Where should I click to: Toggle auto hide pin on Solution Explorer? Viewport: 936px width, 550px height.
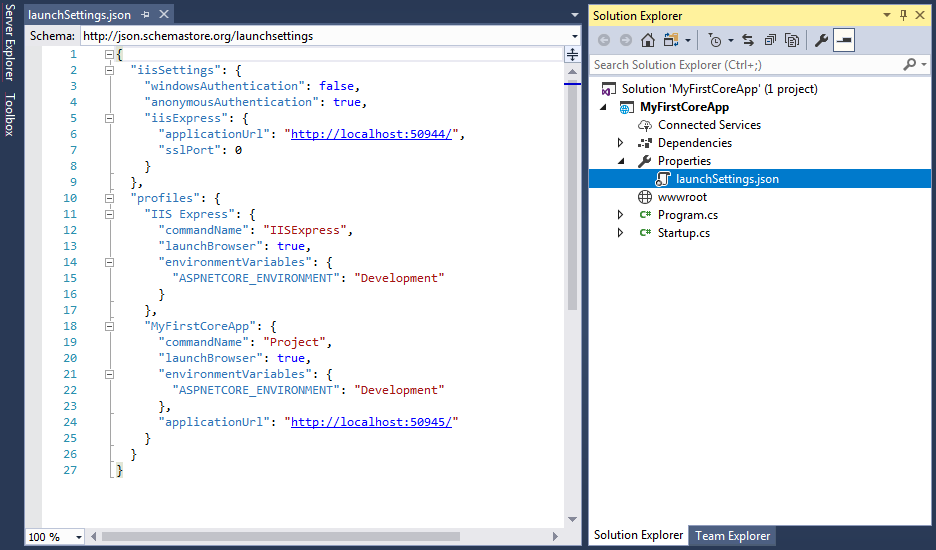(903, 15)
